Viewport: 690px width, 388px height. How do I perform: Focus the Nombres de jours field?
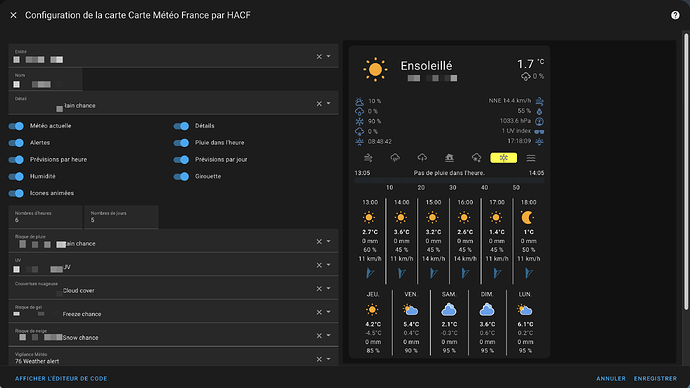coord(121,217)
